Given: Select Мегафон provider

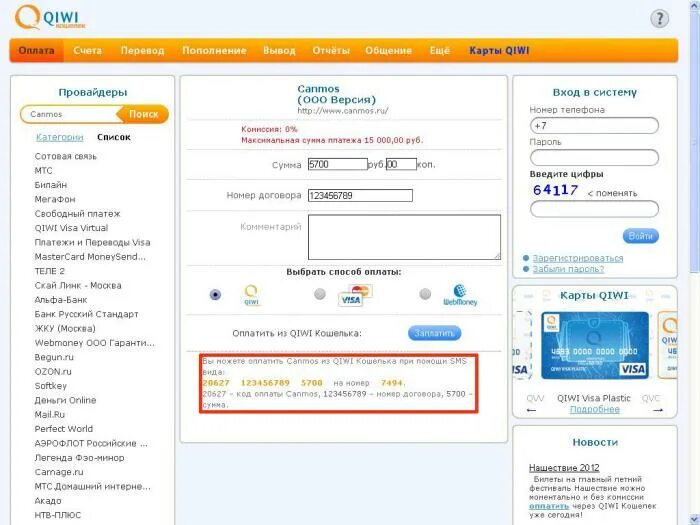Looking at the screenshot, I should coord(55,199).
